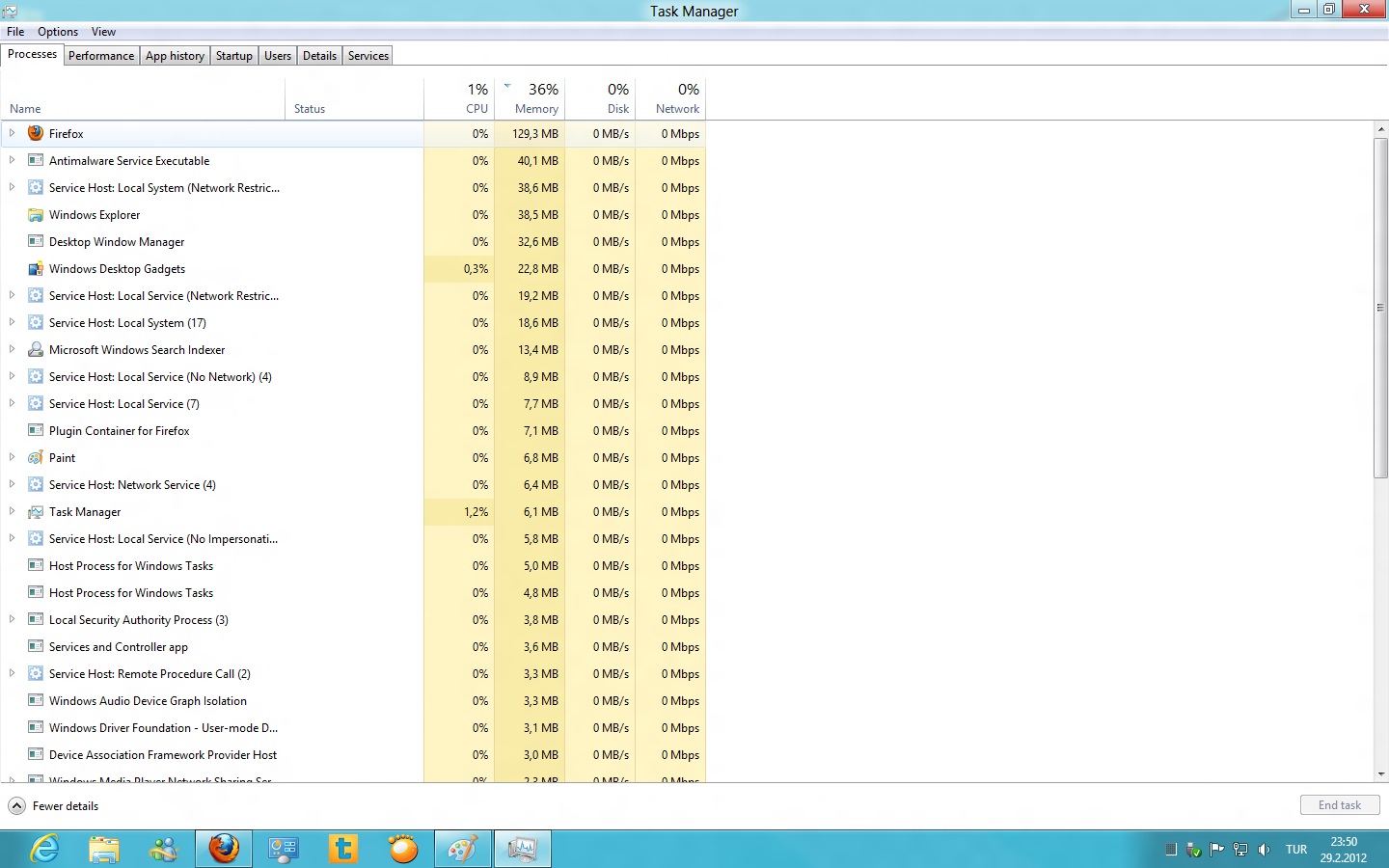Open the Control Panel taskbar icon
Image resolution: width=1389 pixels, height=868 pixels.
(284, 849)
